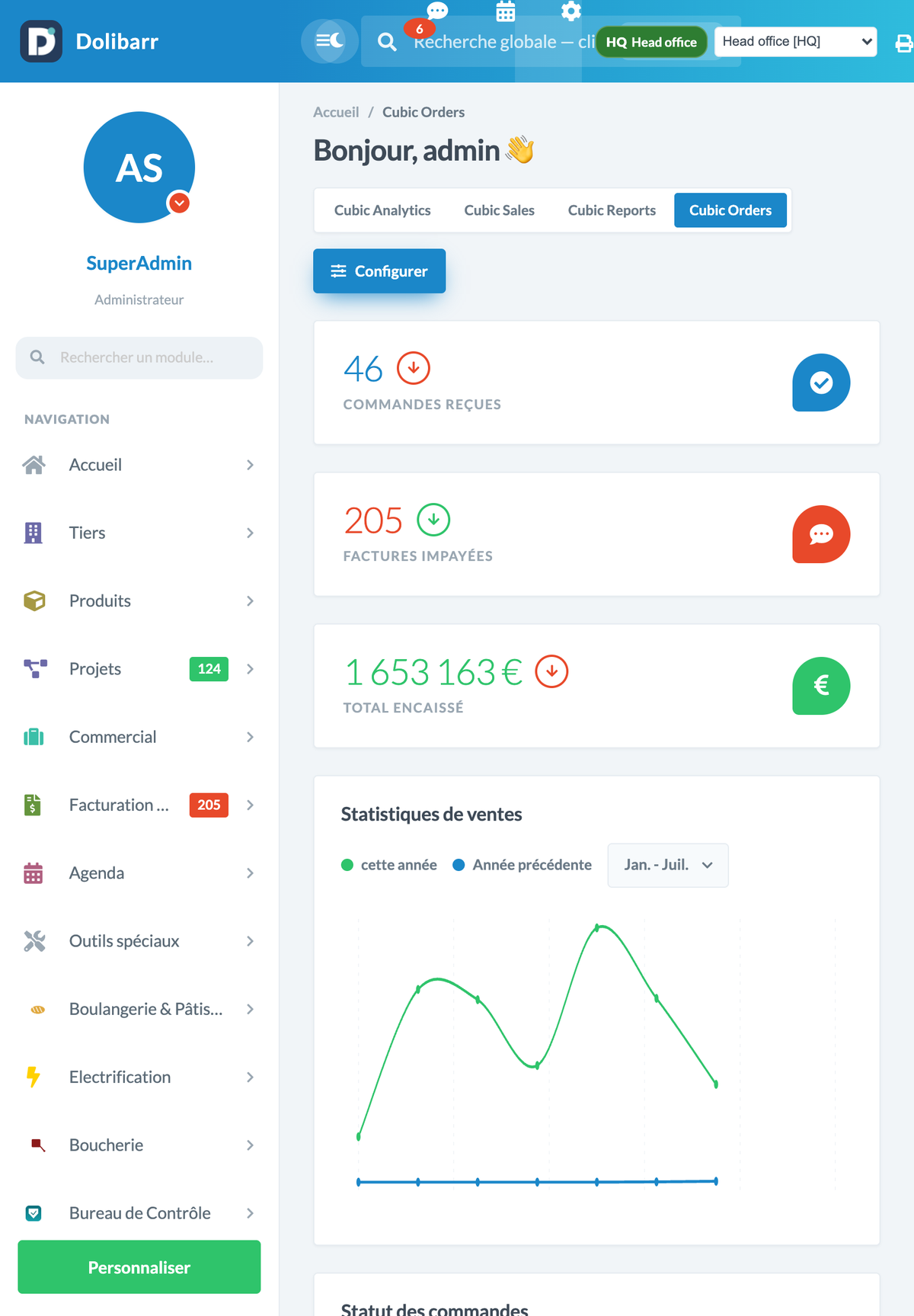Switch to the Cubic Reports tab
Image resolution: width=914 pixels, height=1316 pixels.
pyautogui.click(x=612, y=210)
